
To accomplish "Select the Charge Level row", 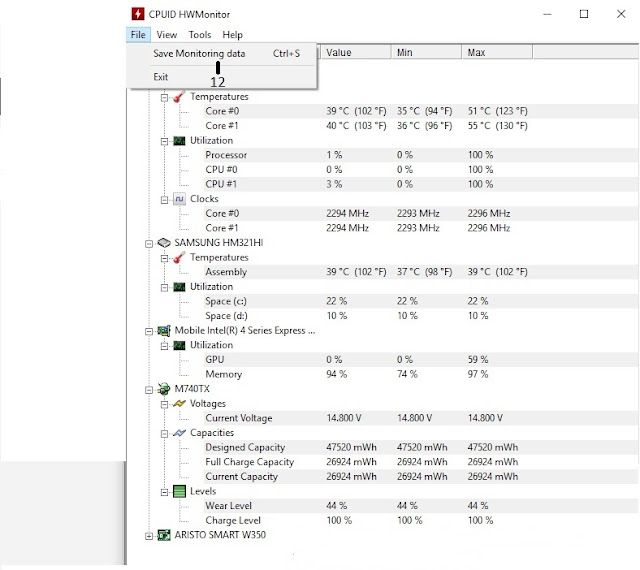I will tap(420, 520).
